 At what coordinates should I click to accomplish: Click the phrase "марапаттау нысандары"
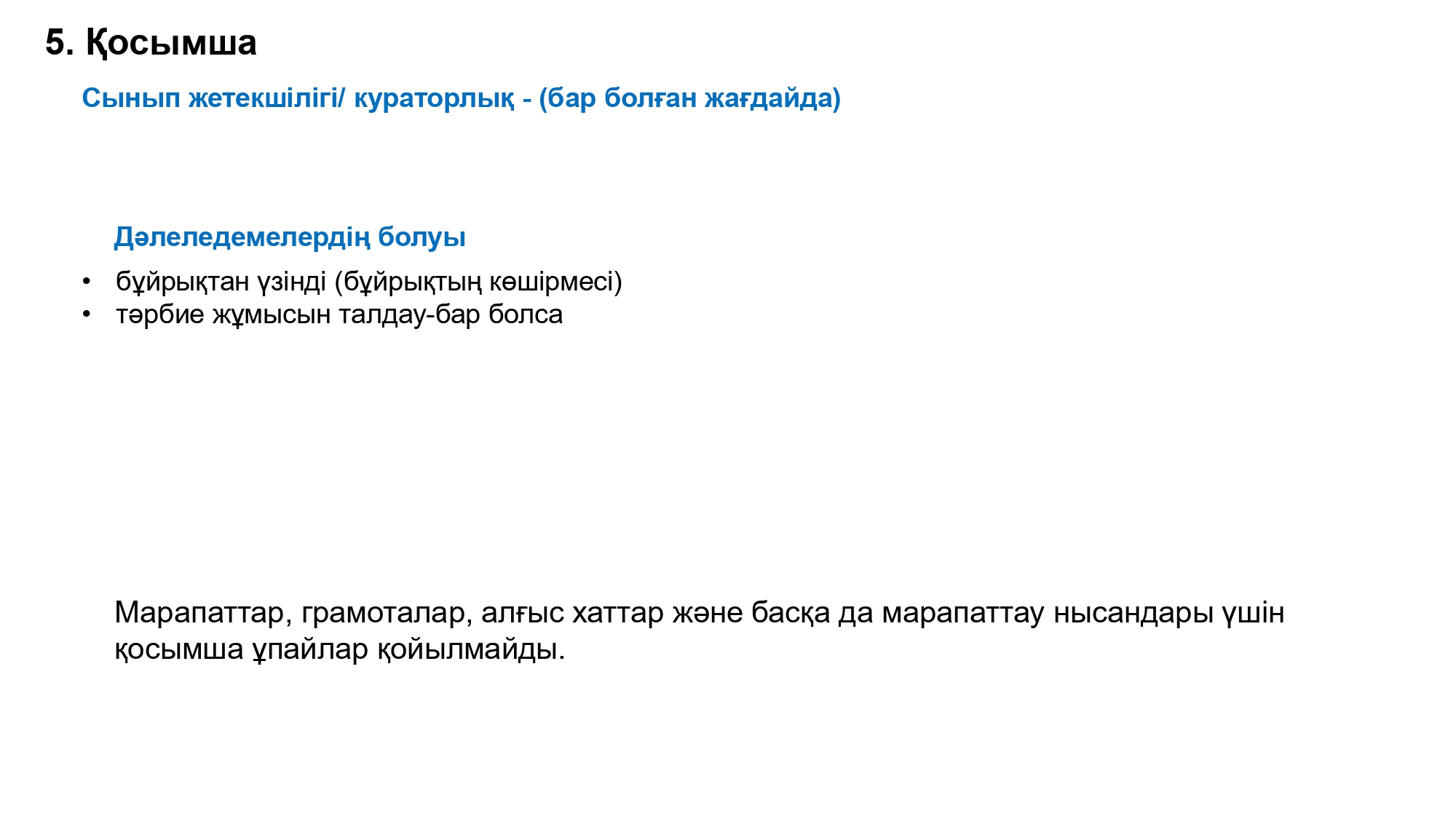click(x=1048, y=613)
